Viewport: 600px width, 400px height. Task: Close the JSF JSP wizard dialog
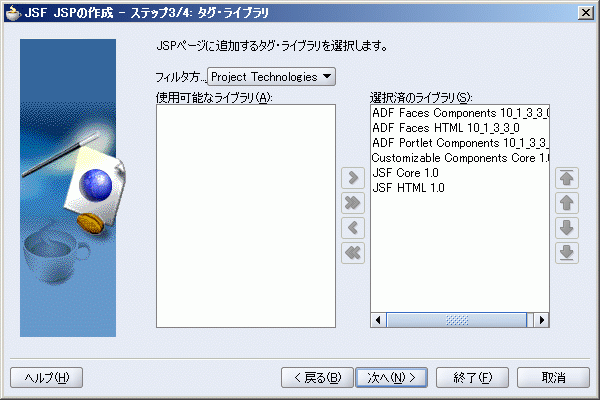click(586, 13)
